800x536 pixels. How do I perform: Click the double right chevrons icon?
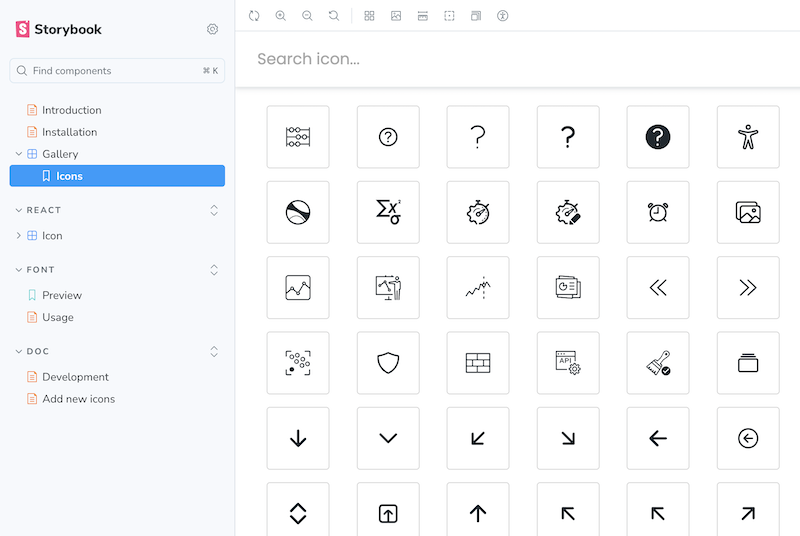click(748, 288)
